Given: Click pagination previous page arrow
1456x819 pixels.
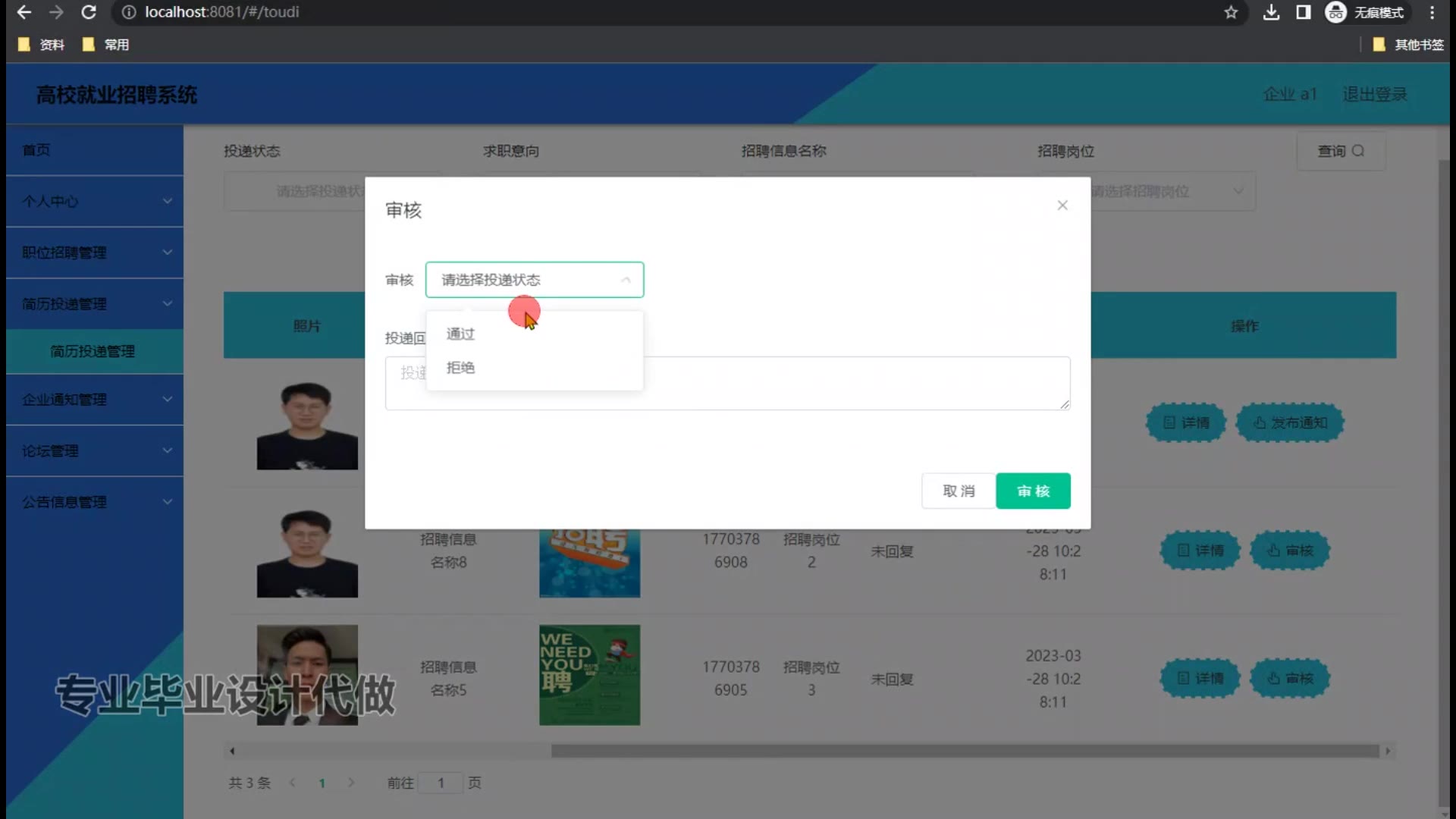Looking at the screenshot, I should (x=293, y=783).
